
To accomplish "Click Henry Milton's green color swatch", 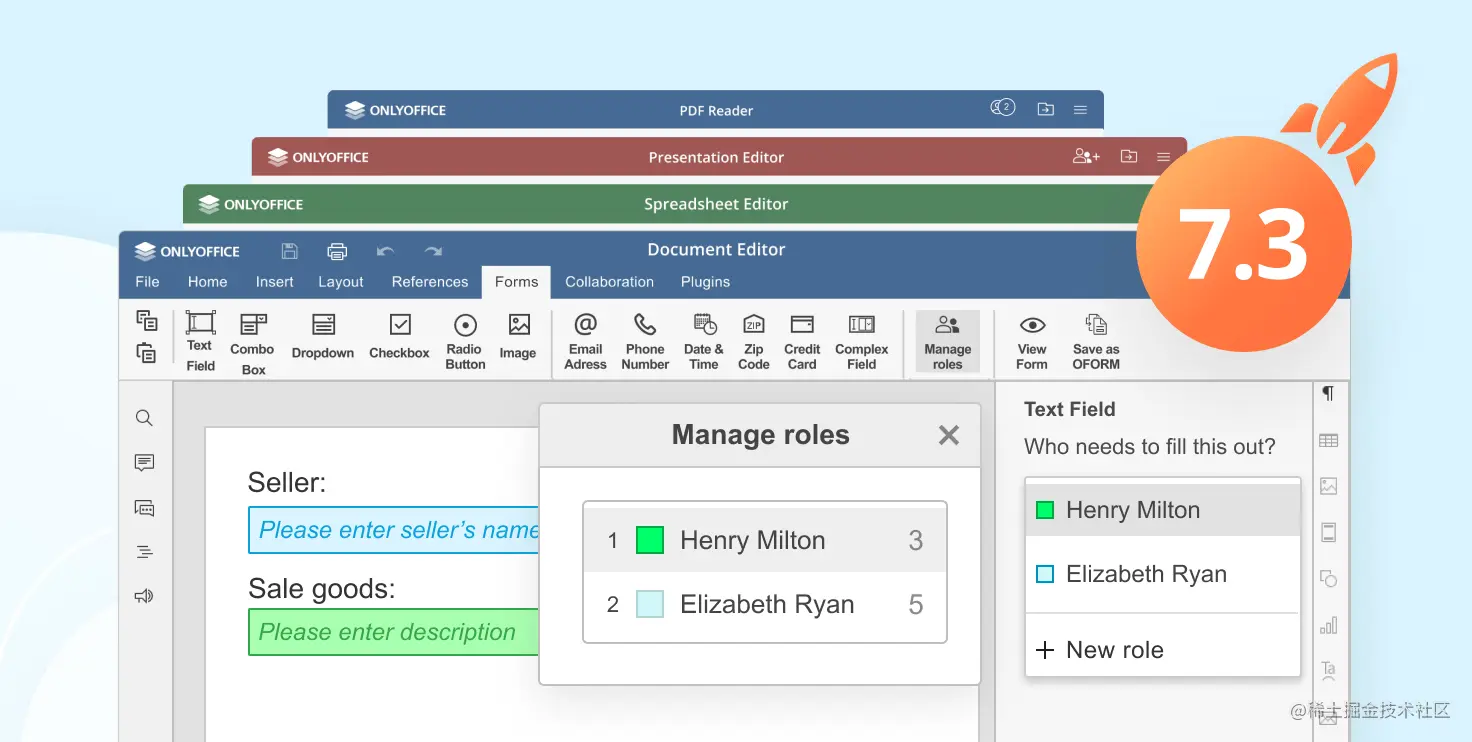I will (649, 539).
